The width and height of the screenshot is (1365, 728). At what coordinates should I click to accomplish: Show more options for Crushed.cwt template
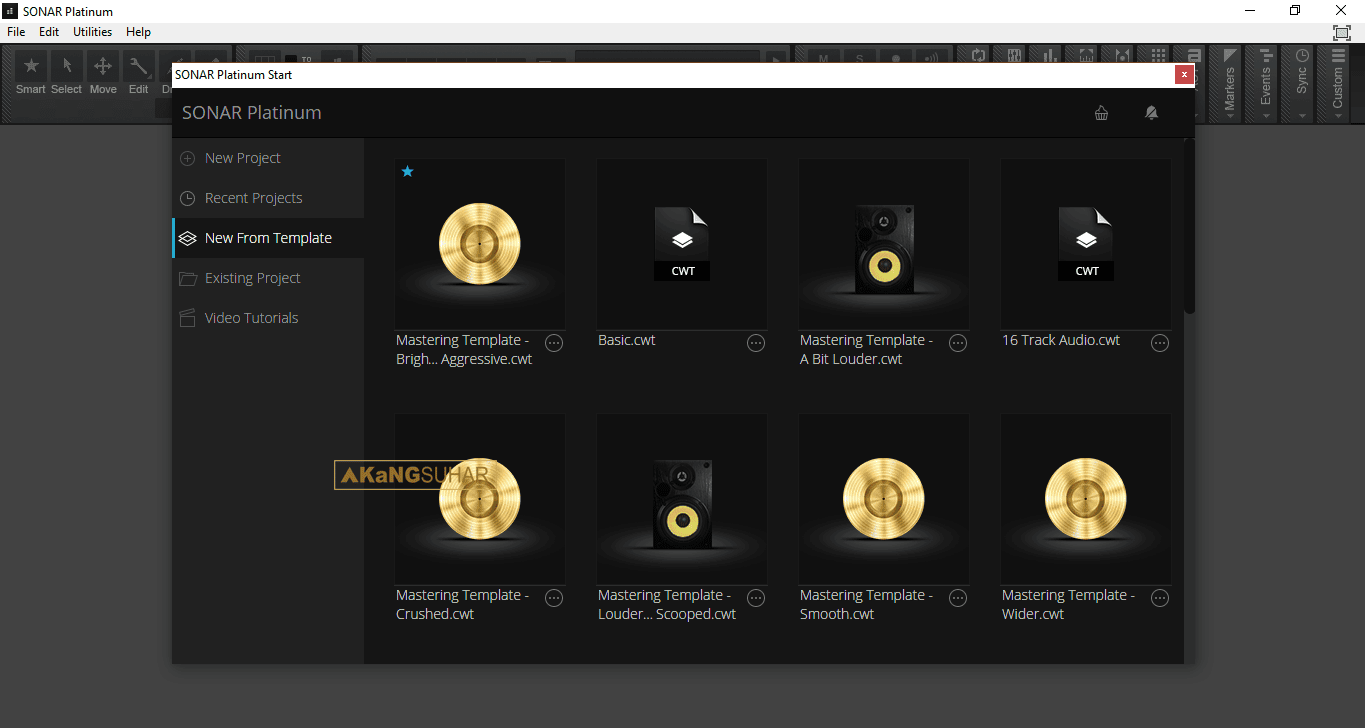(554, 598)
